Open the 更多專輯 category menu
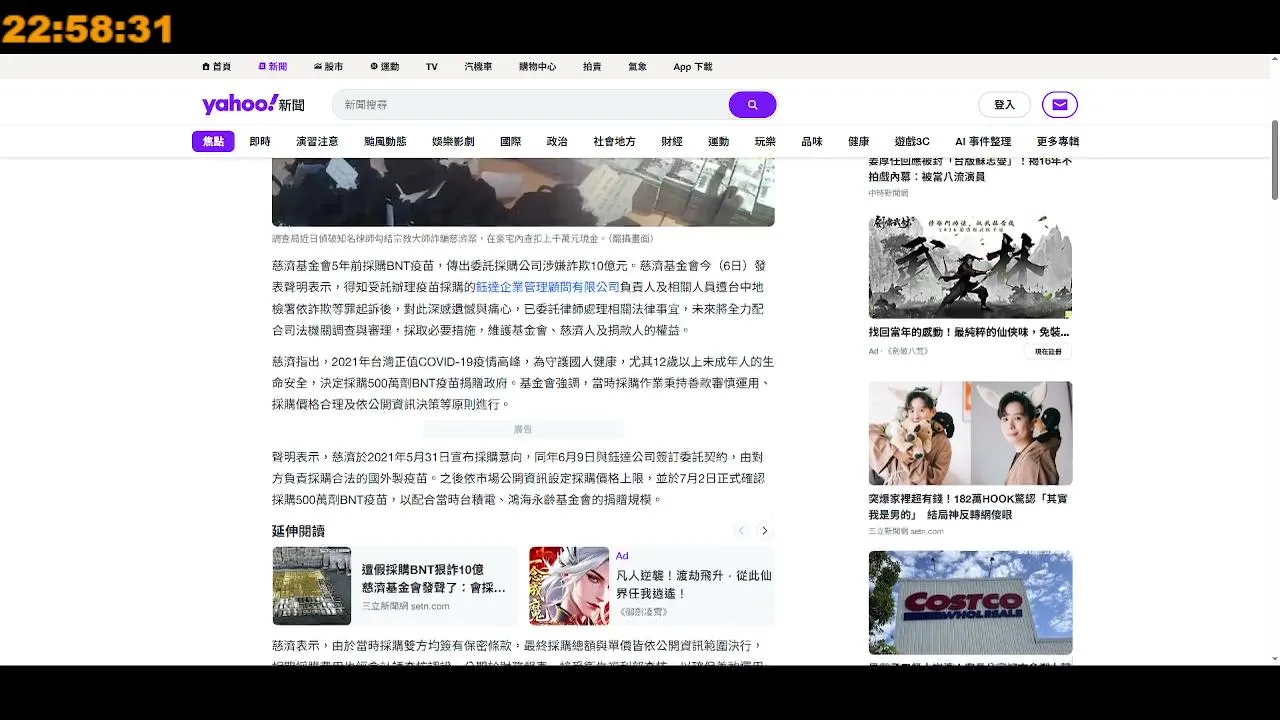 coord(1058,141)
